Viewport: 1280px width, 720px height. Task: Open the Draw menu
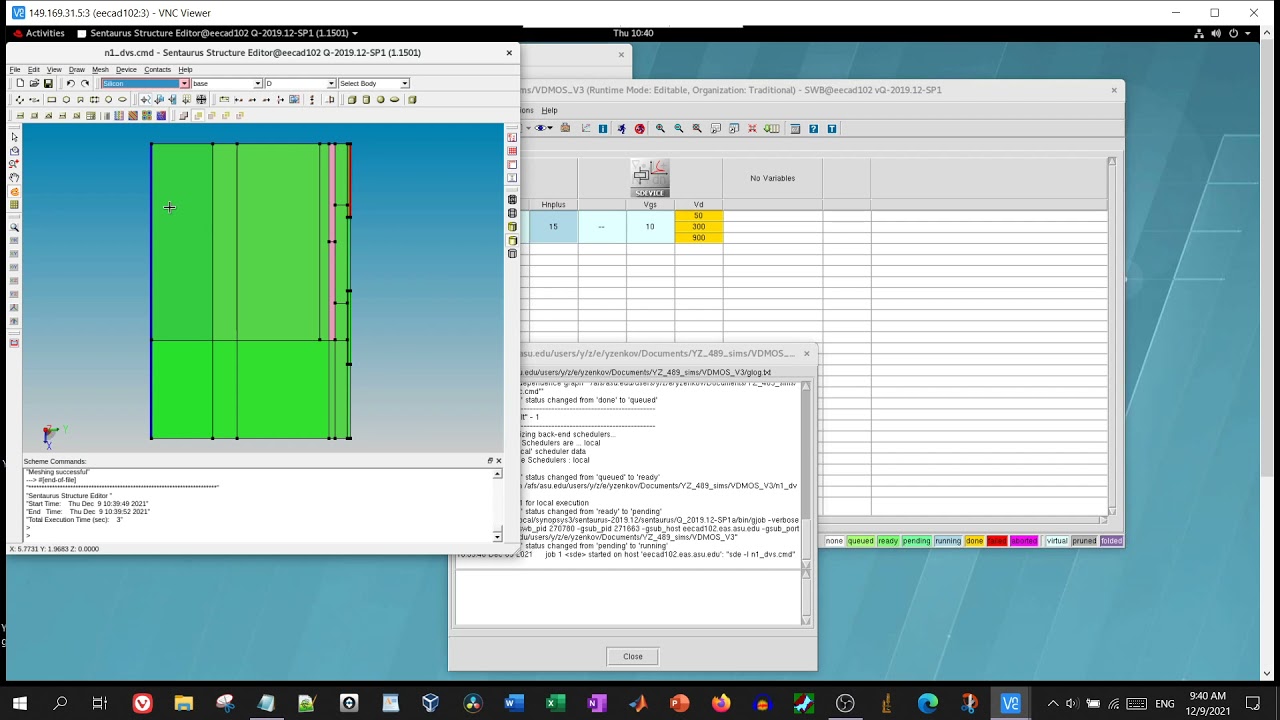[77, 69]
